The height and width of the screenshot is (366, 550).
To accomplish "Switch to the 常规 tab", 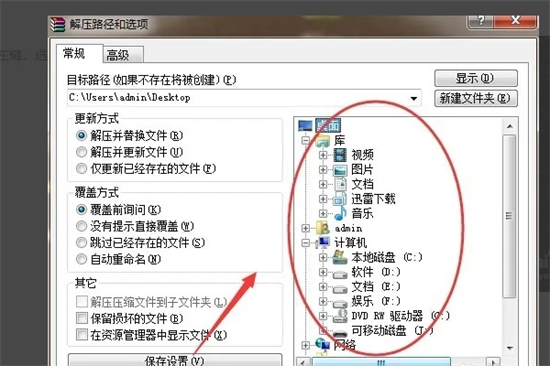I will pos(80,54).
